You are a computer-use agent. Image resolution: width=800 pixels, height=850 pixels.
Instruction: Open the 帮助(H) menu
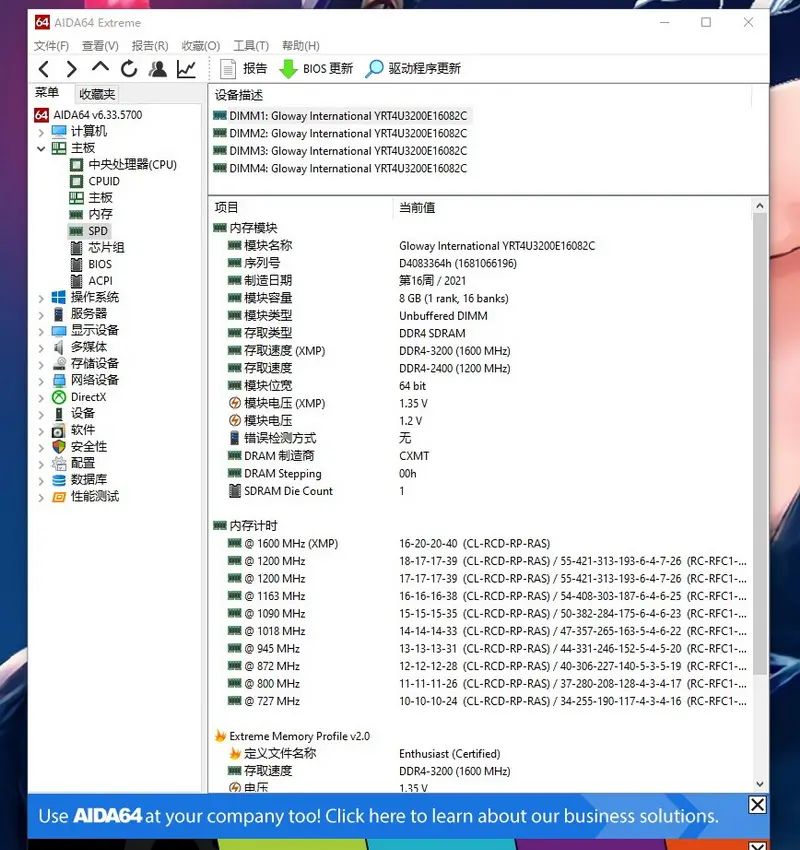click(301, 46)
